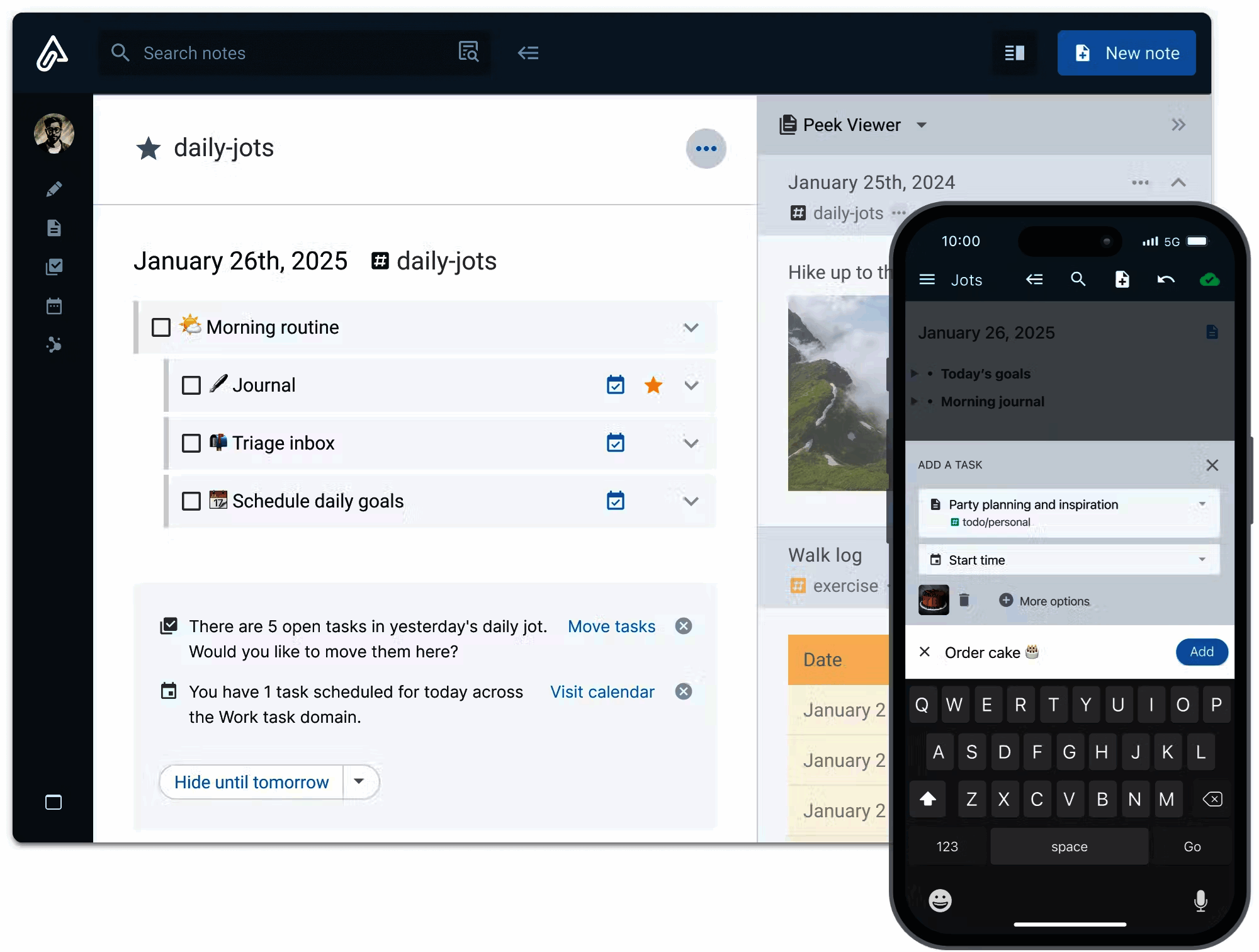Image resolution: width=1259 pixels, height=952 pixels.
Task: Check the Morning routine task checkbox
Action: [x=161, y=327]
